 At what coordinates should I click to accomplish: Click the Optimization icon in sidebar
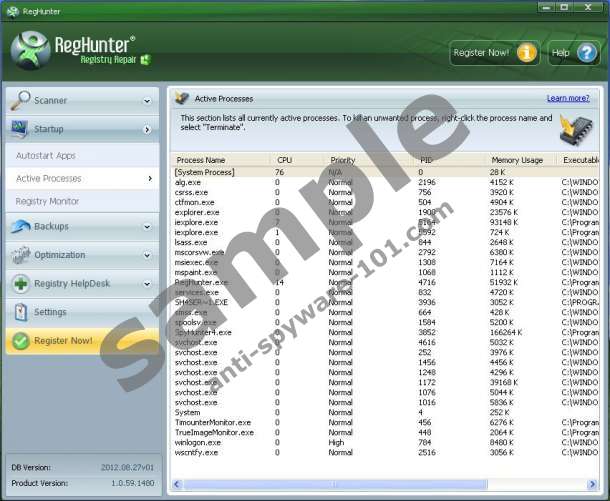21,255
